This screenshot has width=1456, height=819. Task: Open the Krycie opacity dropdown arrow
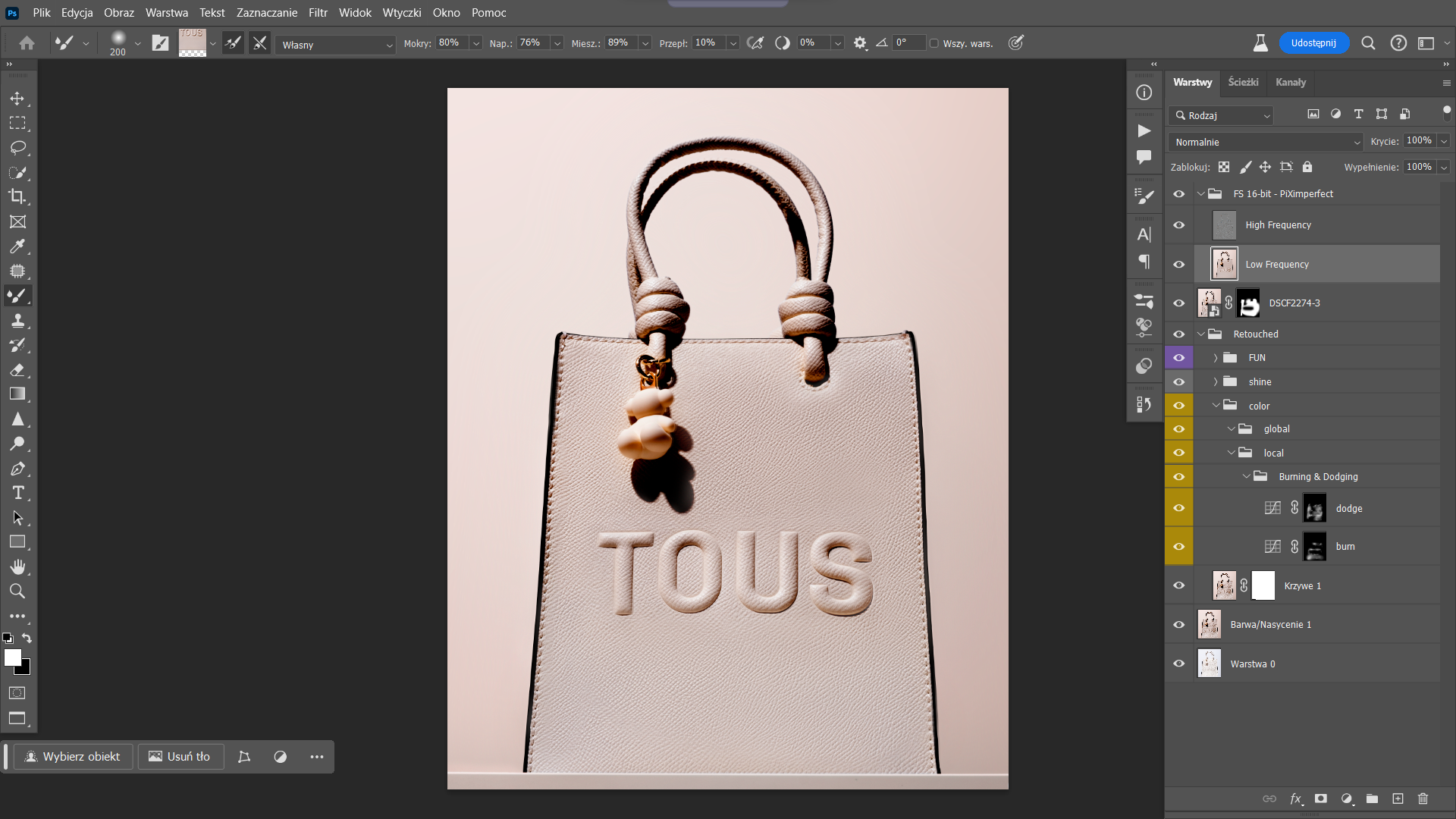(x=1444, y=141)
